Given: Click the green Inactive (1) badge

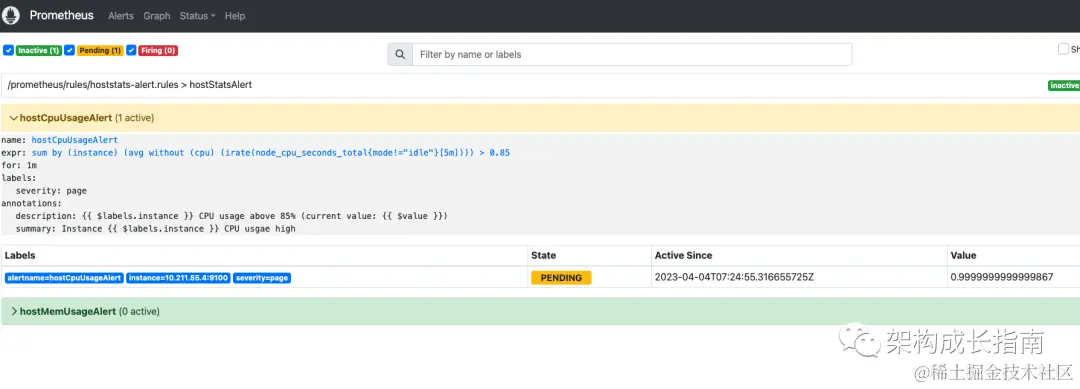Looking at the screenshot, I should click(x=39, y=50).
